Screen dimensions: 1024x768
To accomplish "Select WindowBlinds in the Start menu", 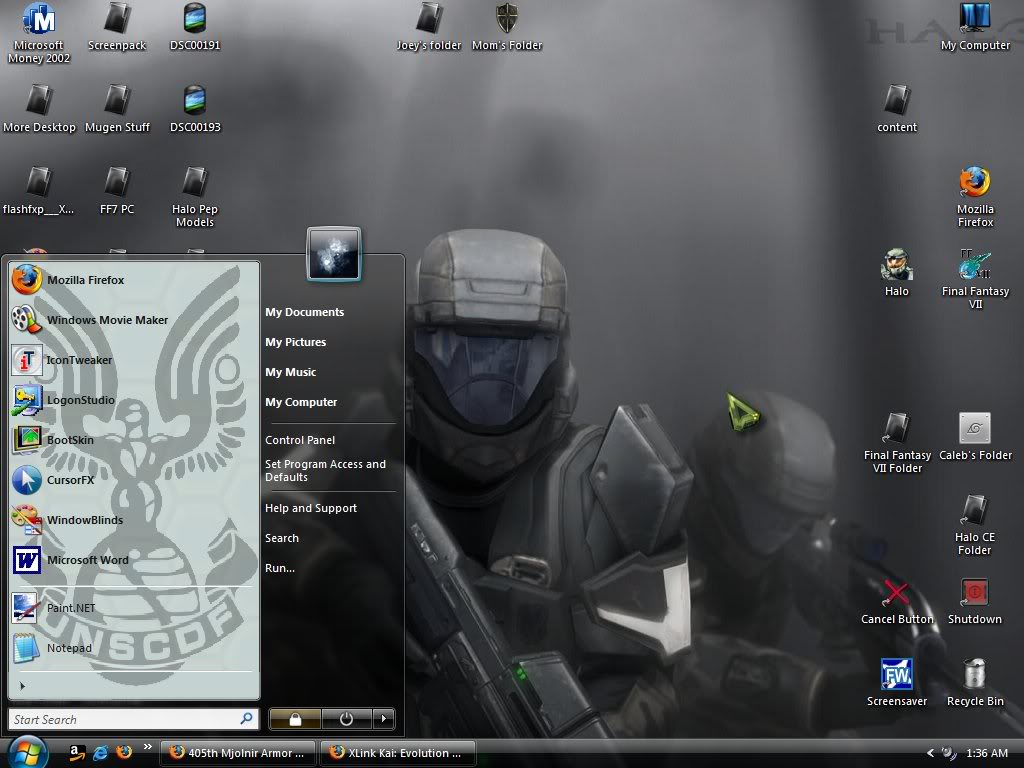I will pos(134,520).
